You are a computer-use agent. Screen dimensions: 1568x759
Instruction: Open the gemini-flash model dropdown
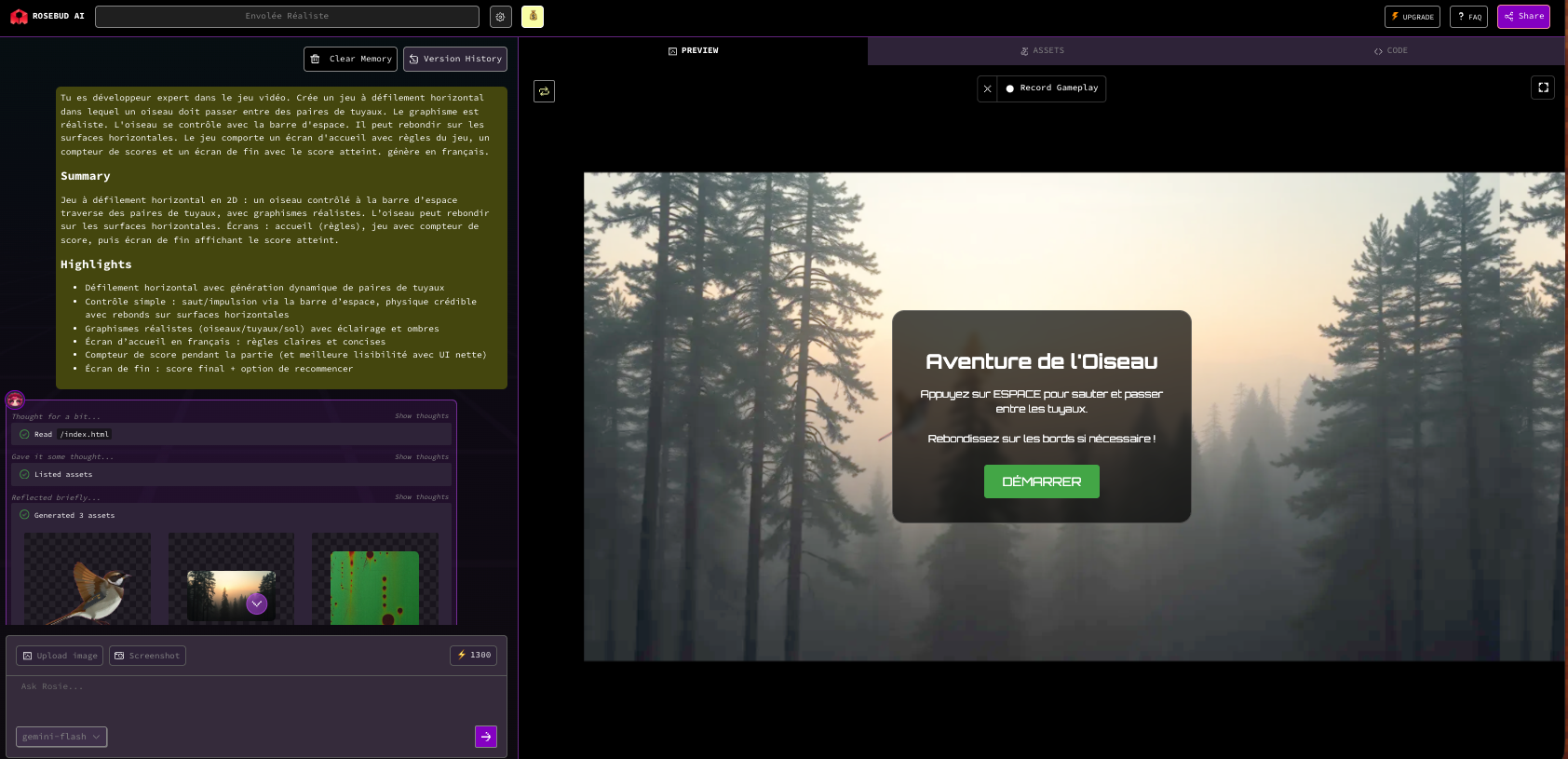click(61, 737)
